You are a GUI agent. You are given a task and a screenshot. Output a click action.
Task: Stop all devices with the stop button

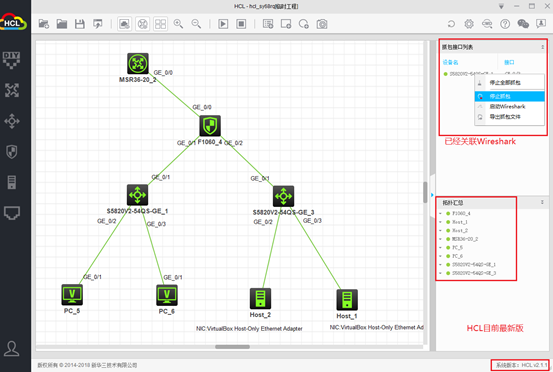click(x=241, y=24)
